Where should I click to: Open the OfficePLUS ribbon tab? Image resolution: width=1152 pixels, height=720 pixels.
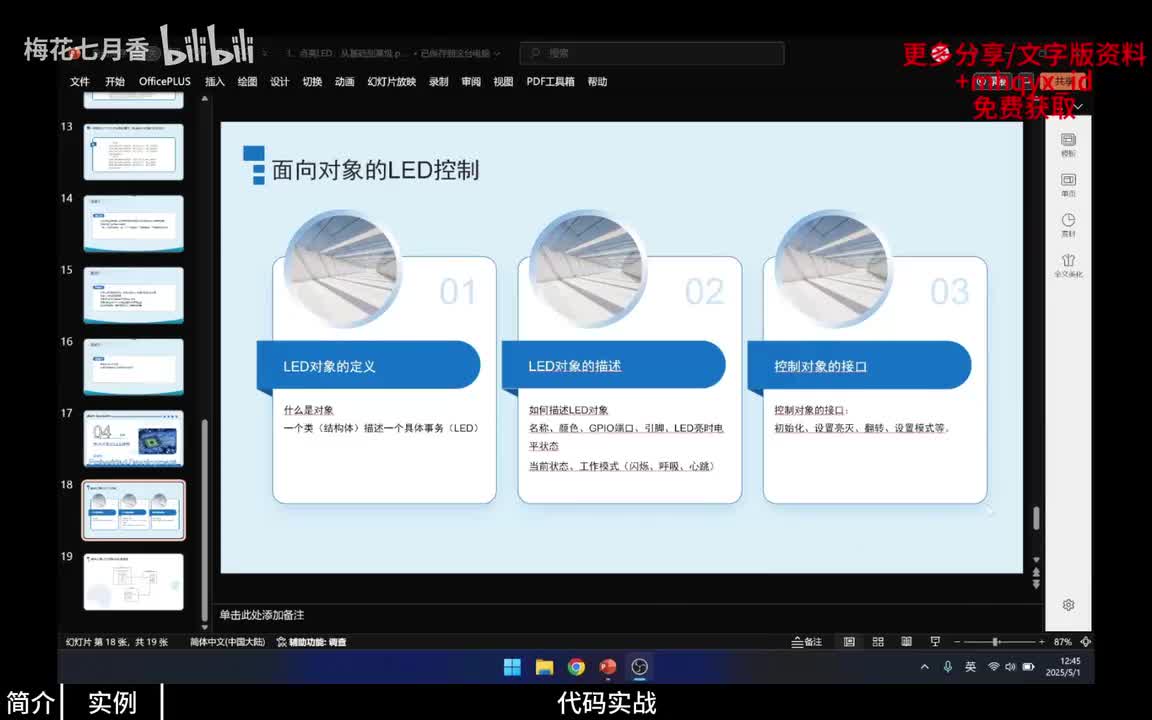tap(165, 82)
